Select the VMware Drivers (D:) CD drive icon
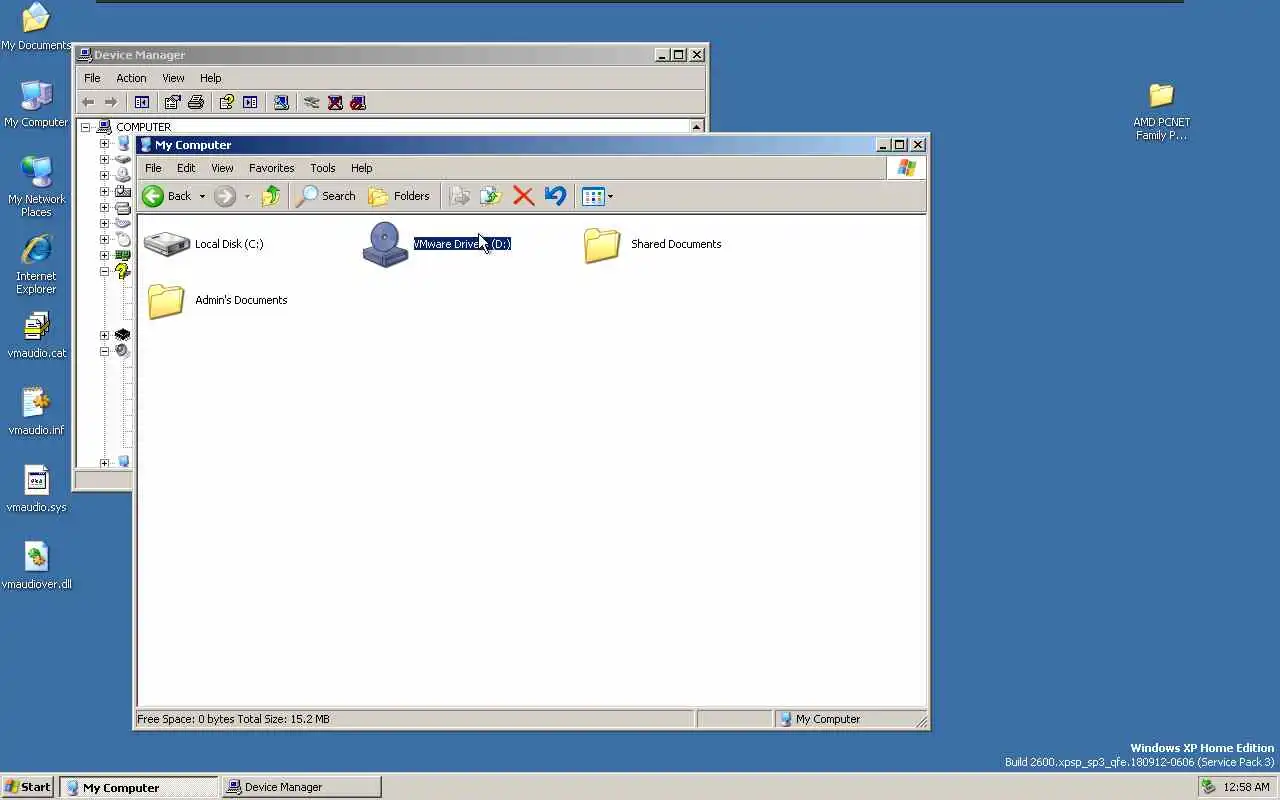The width and height of the screenshot is (1280, 800). [x=385, y=244]
